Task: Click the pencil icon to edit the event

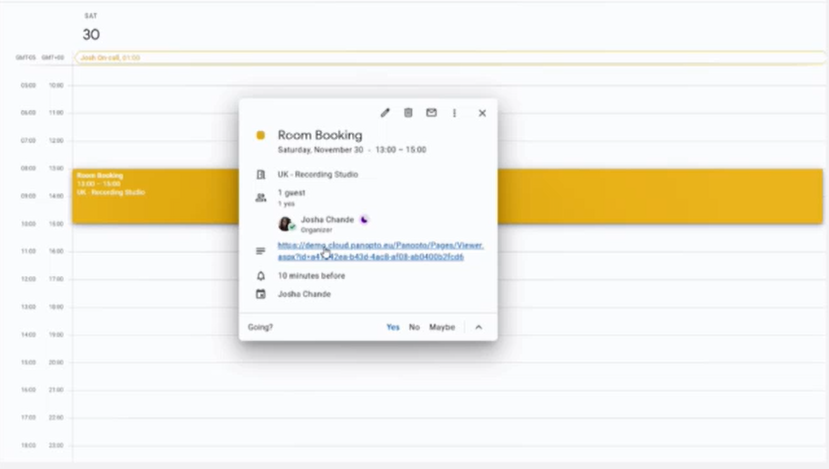Action: pyautogui.click(x=385, y=113)
